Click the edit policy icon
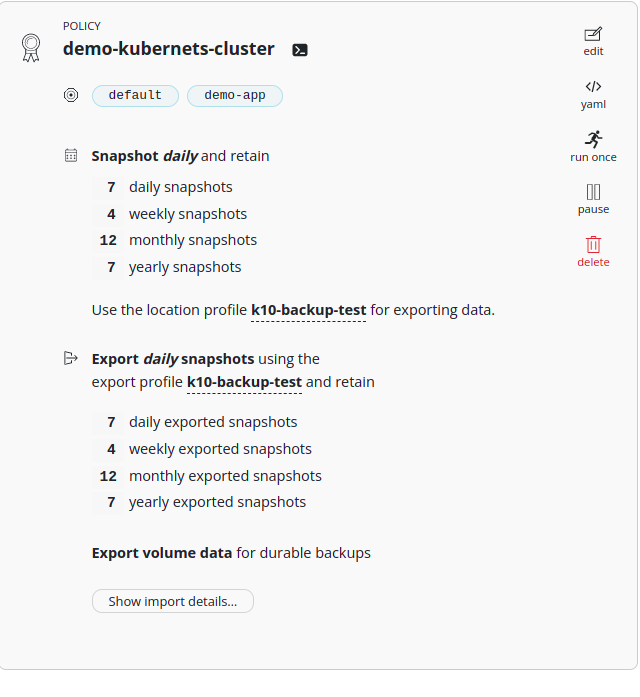This screenshot has height=697, width=640. [x=593, y=34]
